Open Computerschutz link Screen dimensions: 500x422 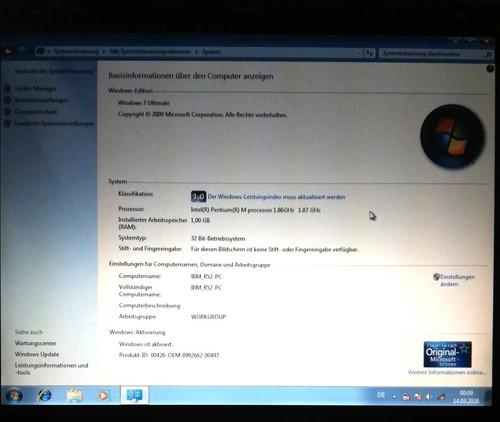coord(36,112)
